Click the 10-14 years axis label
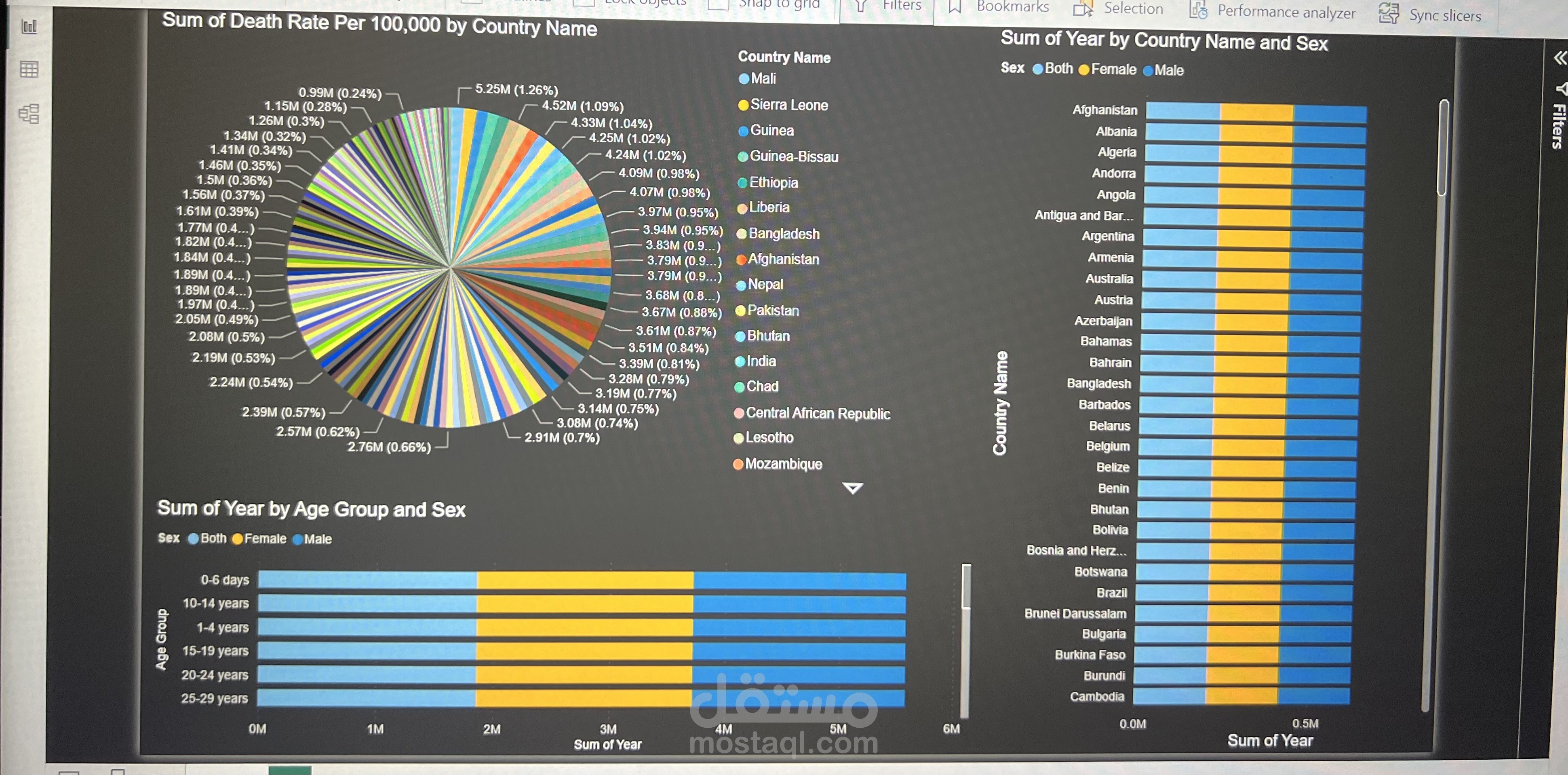This screenshot has height=775, width=1568. point(215,603)
